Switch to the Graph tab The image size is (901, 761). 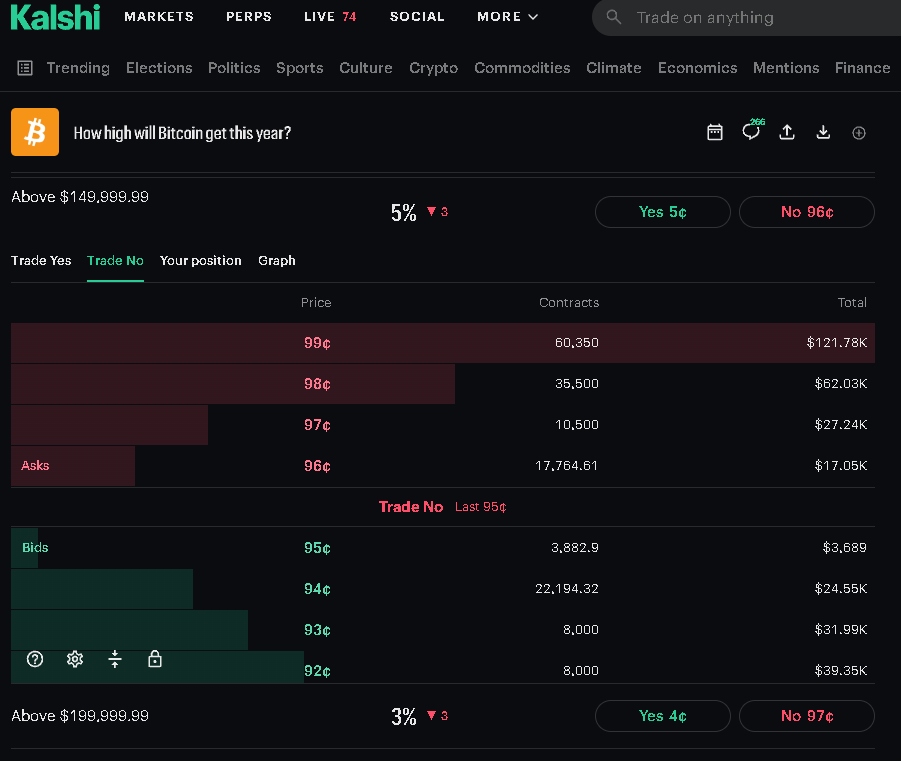276,260
